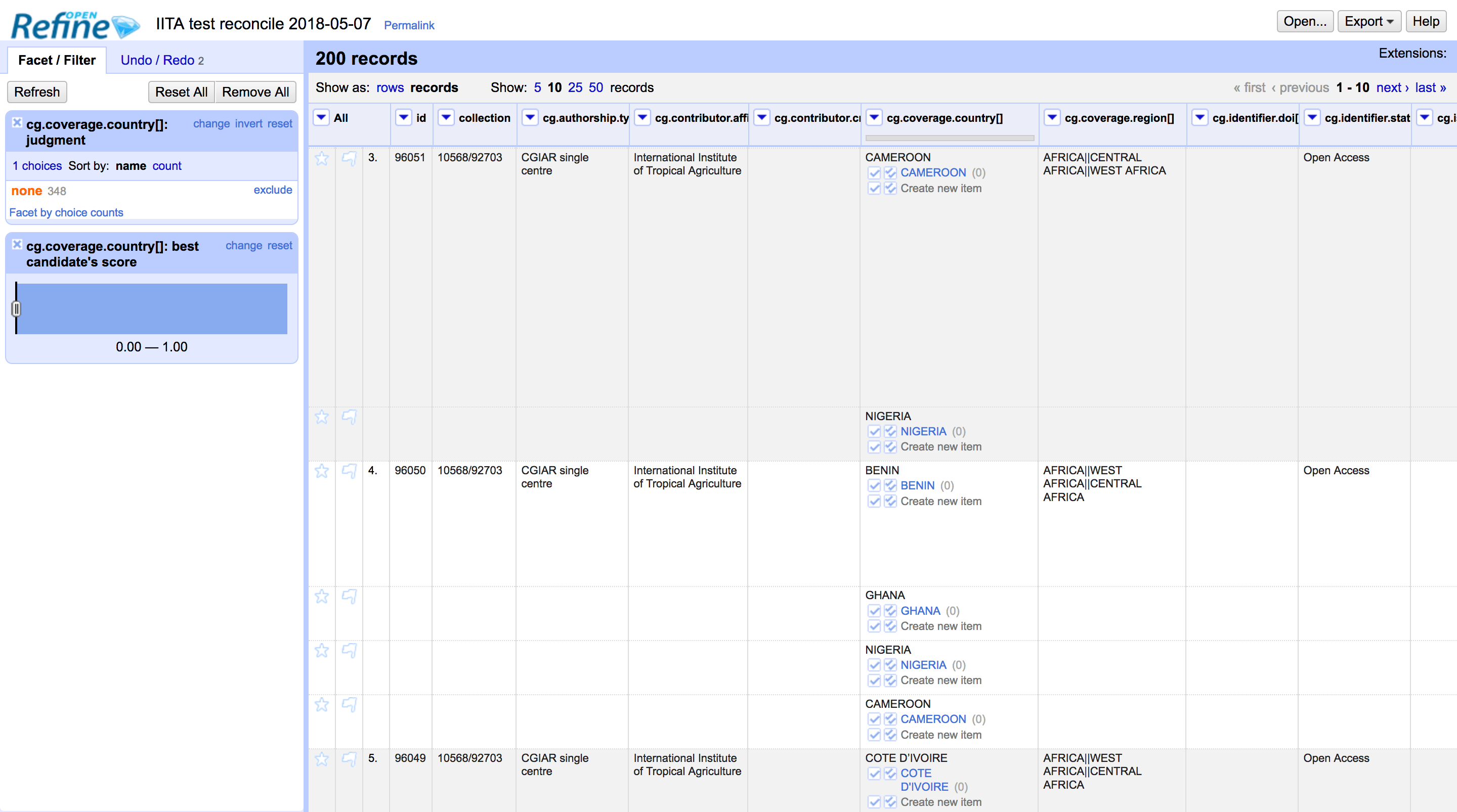
Task: Open the project Permalink
Action: pos(409,25)
